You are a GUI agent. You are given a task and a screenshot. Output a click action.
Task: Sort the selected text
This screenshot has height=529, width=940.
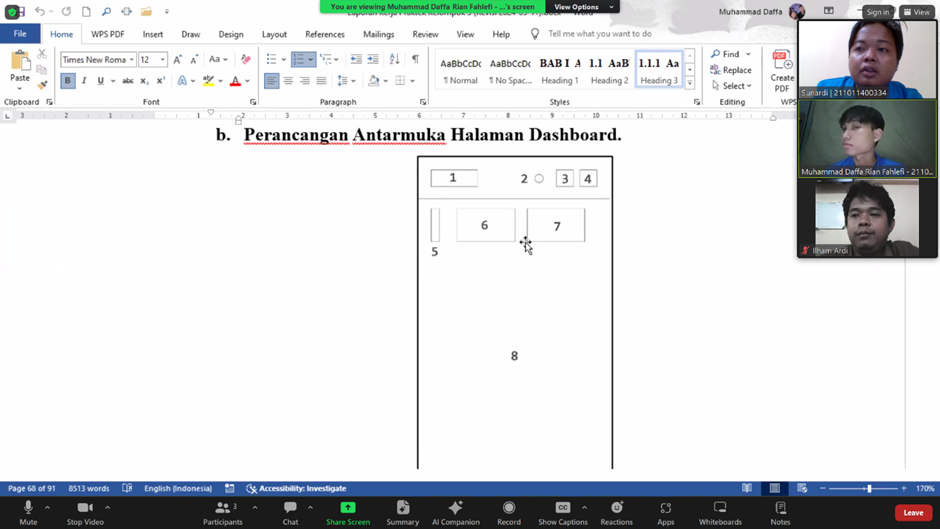394,59
